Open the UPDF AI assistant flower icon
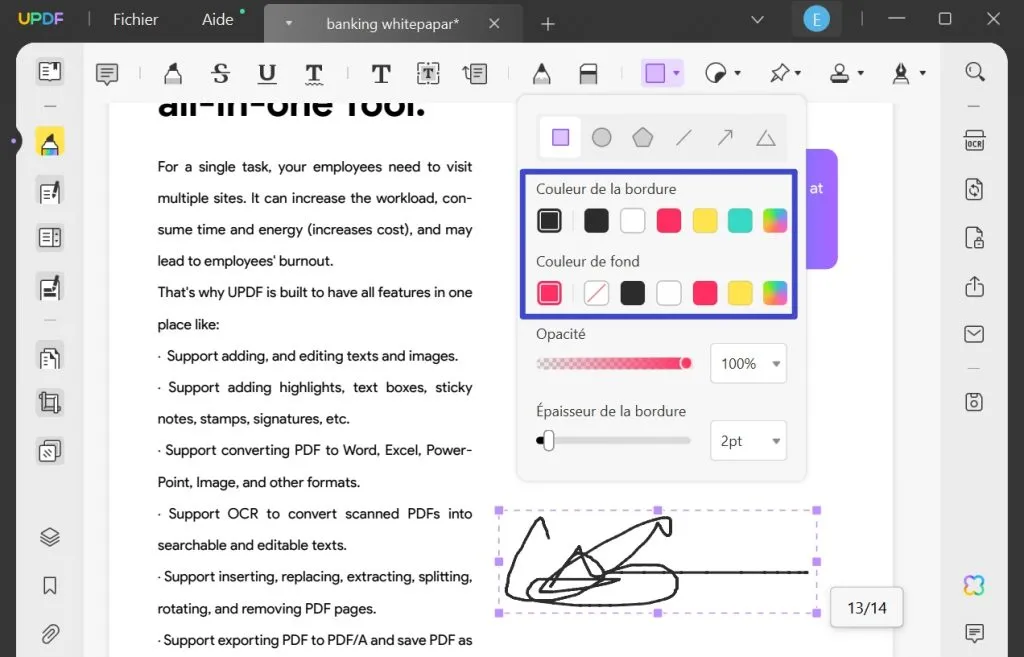 (x=974, y=585)
